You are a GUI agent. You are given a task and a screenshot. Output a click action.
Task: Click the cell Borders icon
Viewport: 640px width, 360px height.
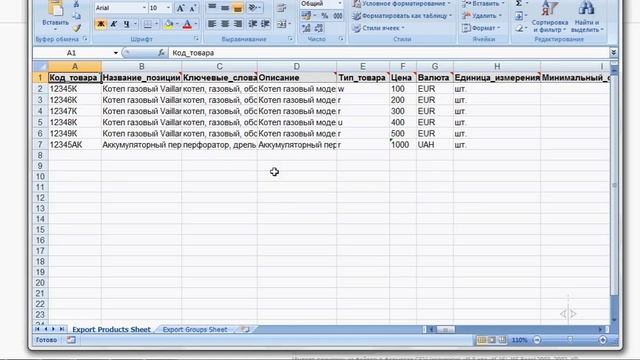[x=147, y=24]
